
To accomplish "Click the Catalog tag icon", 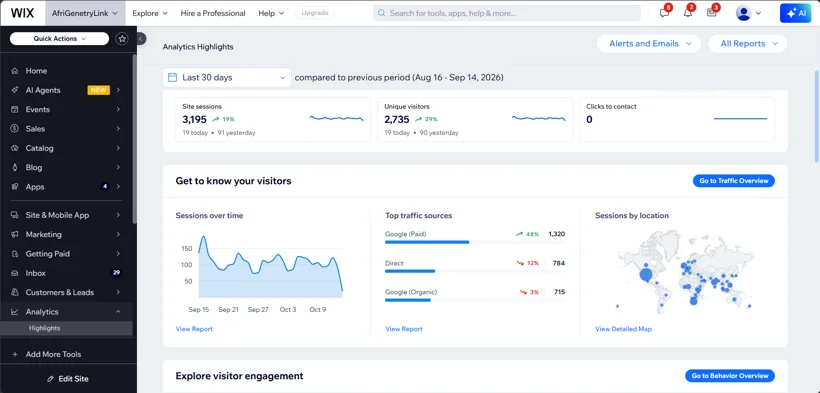I will tap(15, 148).
